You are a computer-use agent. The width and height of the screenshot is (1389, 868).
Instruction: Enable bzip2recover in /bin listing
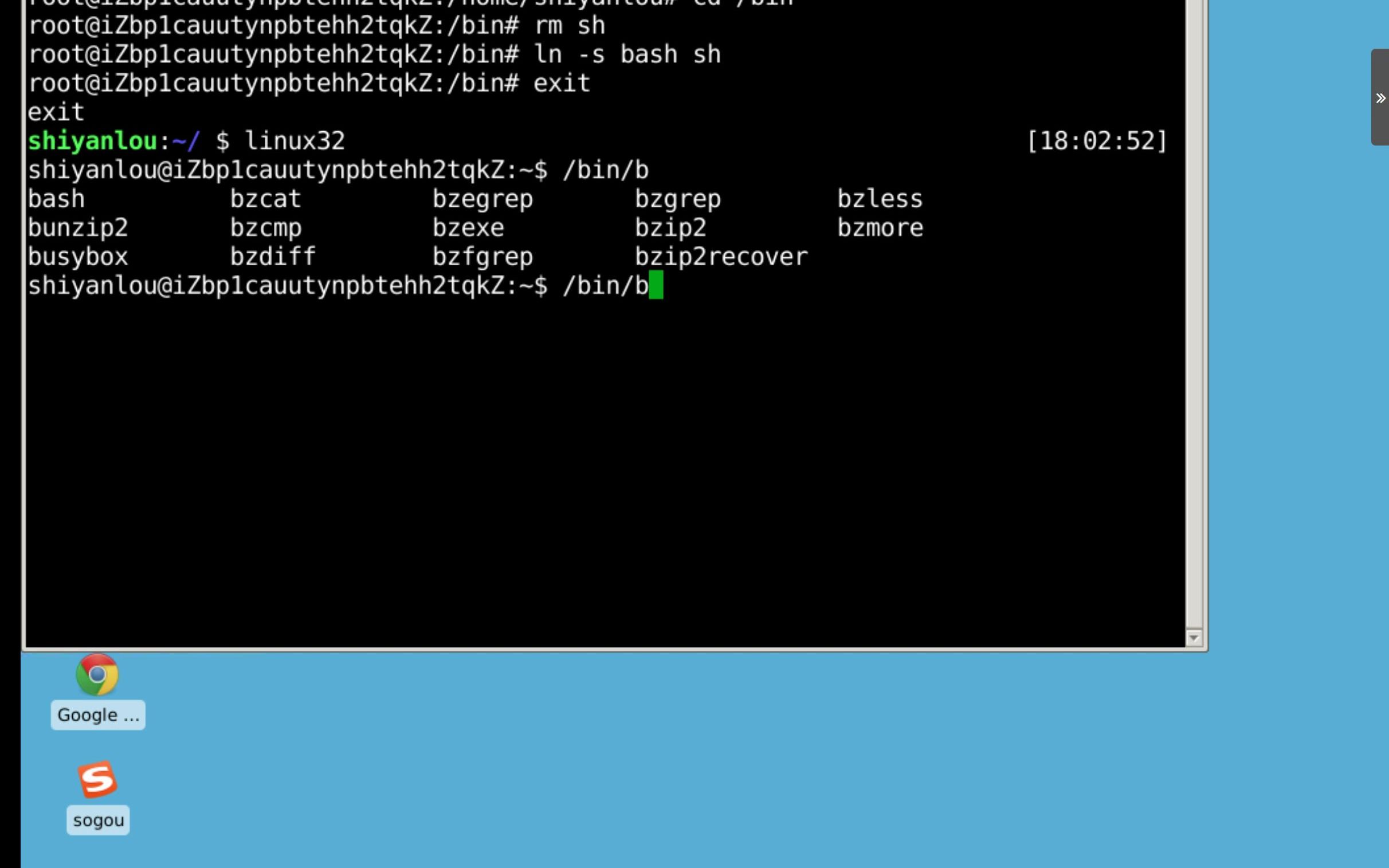tap(721, 257)
